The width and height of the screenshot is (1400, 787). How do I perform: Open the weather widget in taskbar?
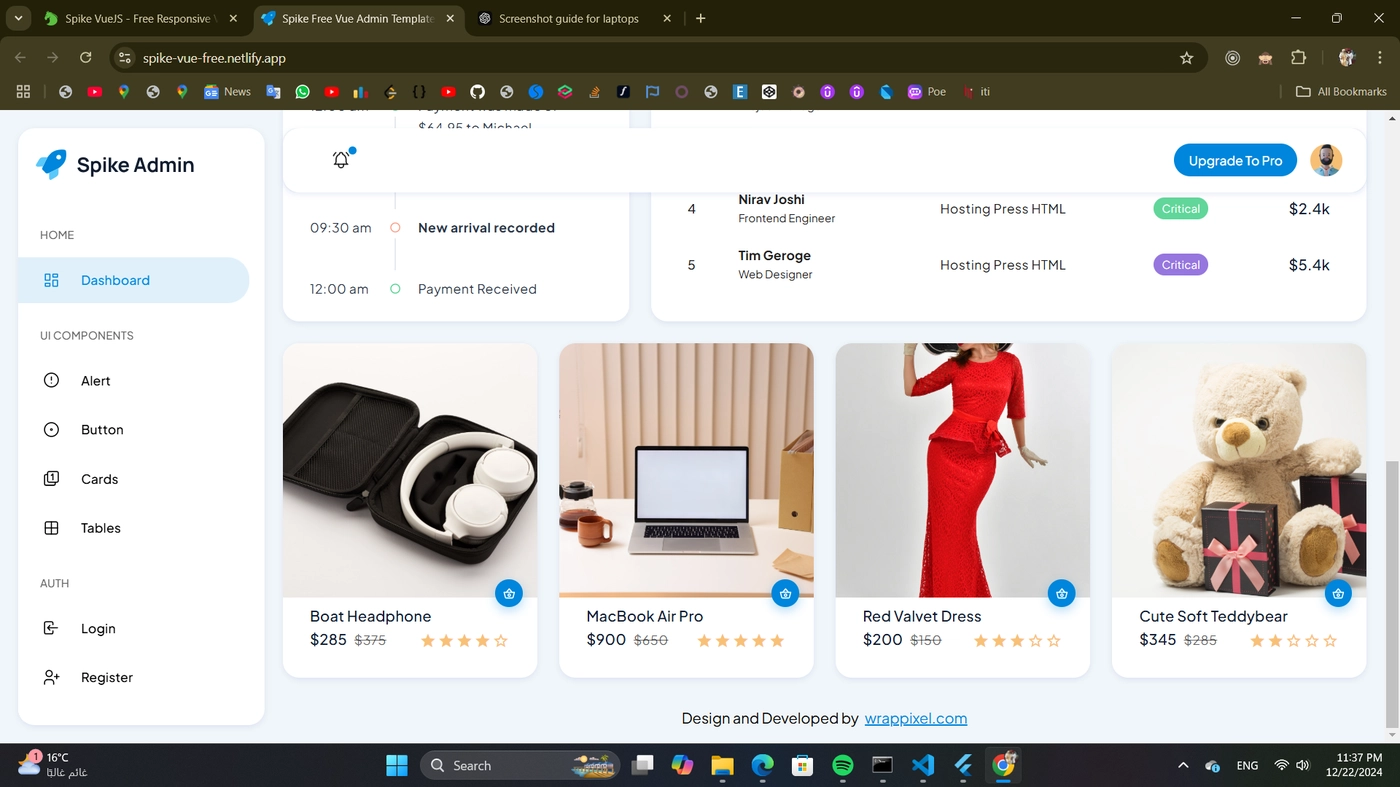[53, 765]
